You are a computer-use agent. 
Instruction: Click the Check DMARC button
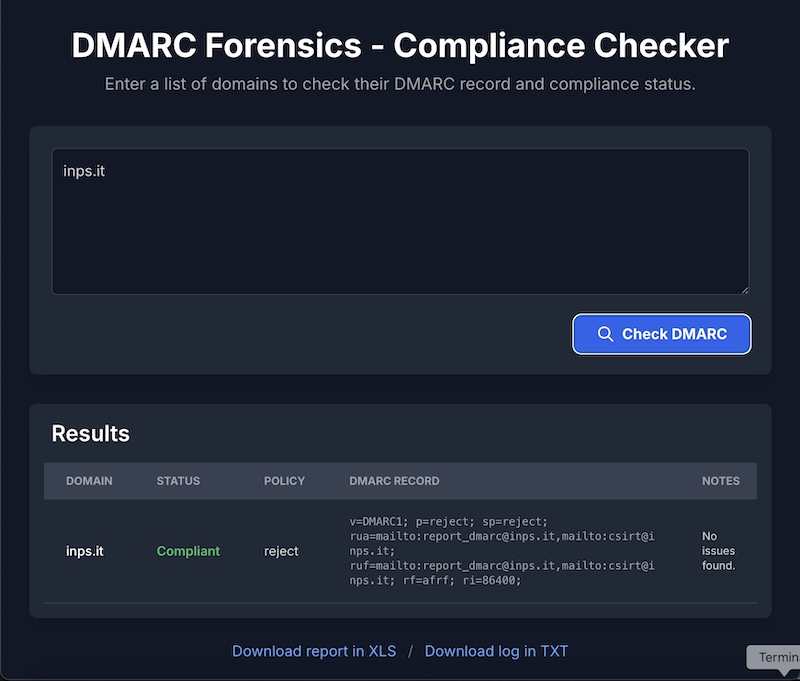[x=661, y=334]
